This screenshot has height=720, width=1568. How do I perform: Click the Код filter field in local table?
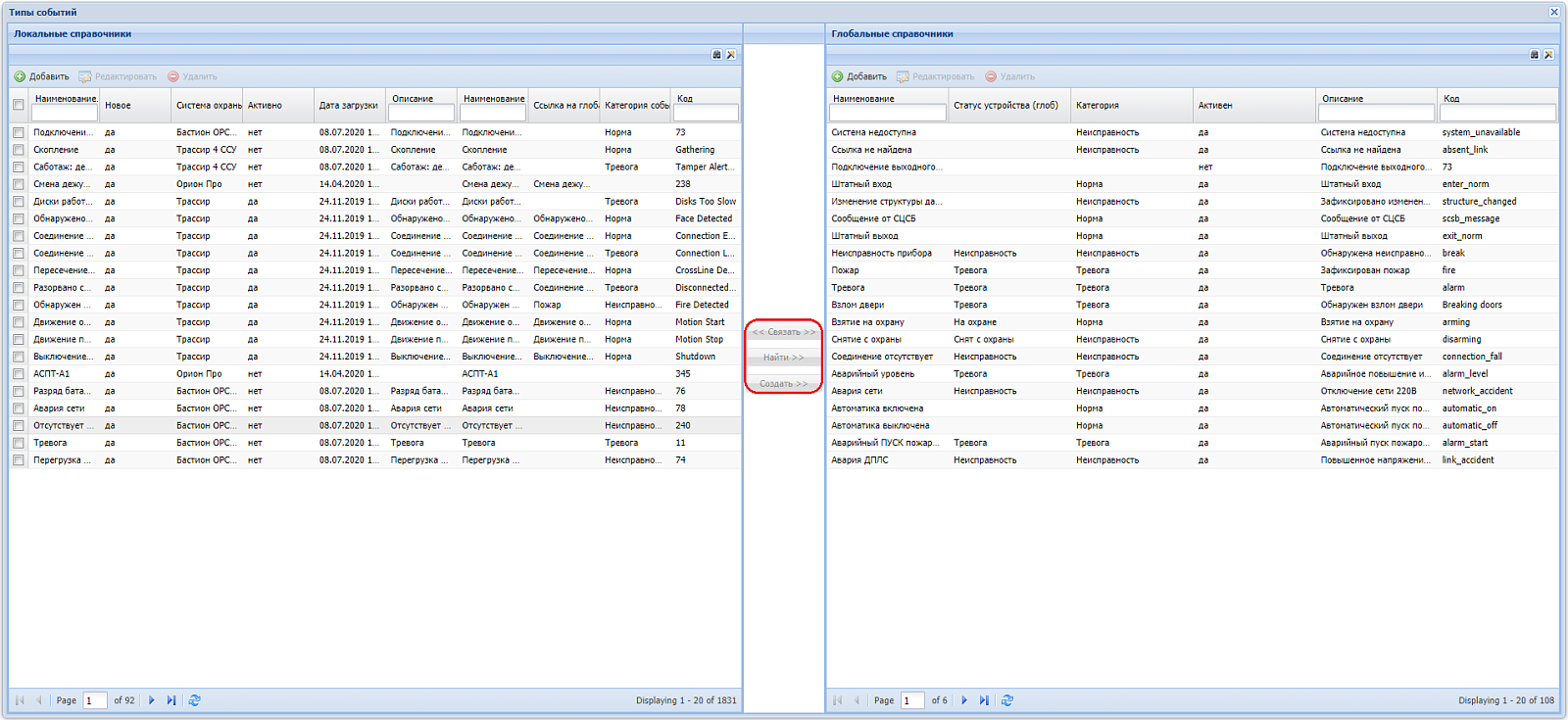[x=706, y=113]
